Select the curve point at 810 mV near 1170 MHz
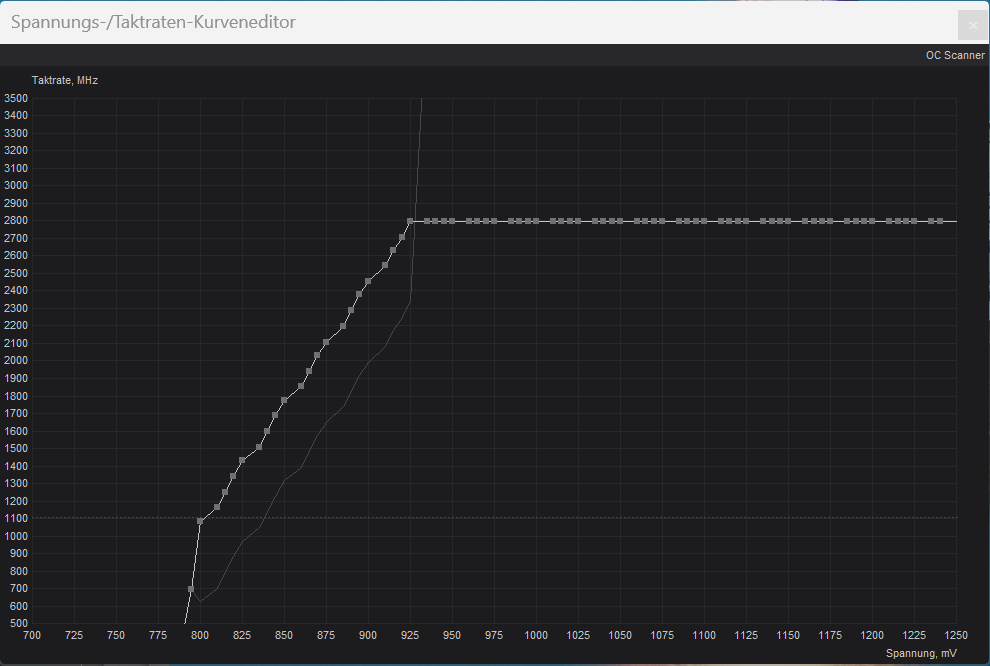990x666 pixels. (217, 507)
